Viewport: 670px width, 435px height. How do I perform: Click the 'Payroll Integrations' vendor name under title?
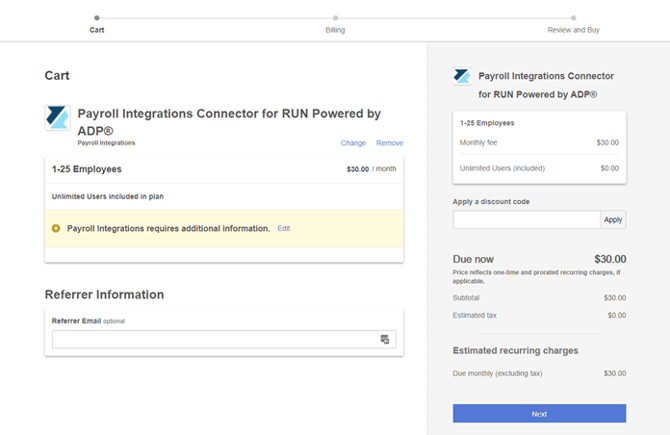(x=106, y=143)
